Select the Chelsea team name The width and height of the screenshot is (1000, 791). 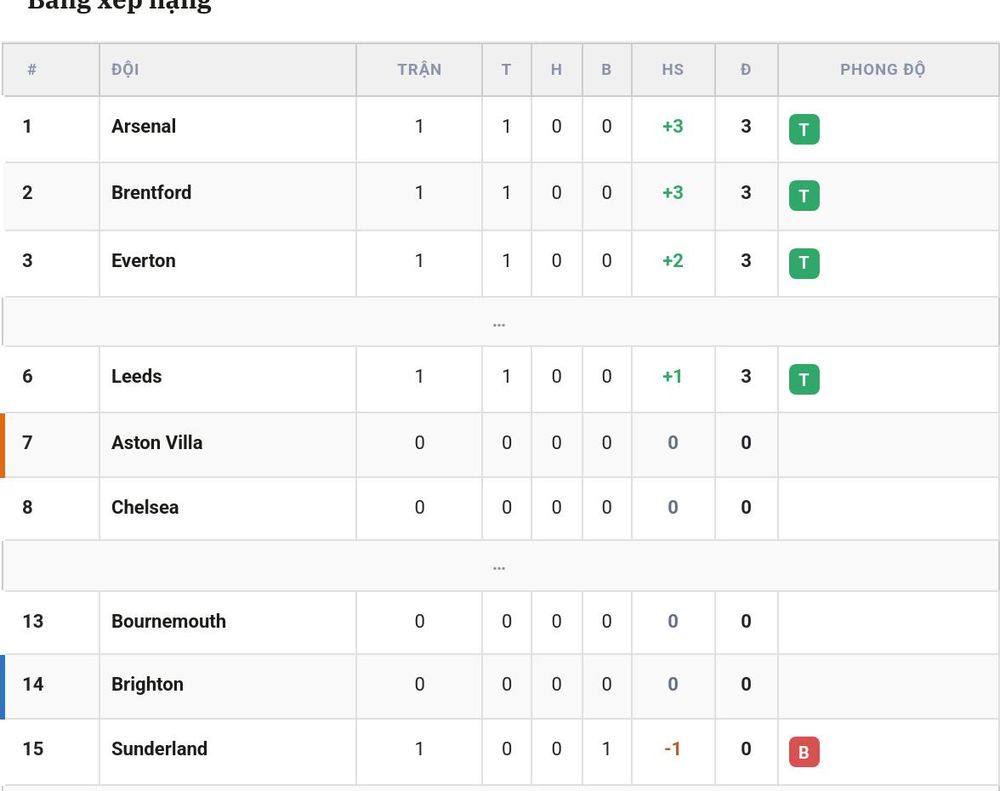[145, 507]
